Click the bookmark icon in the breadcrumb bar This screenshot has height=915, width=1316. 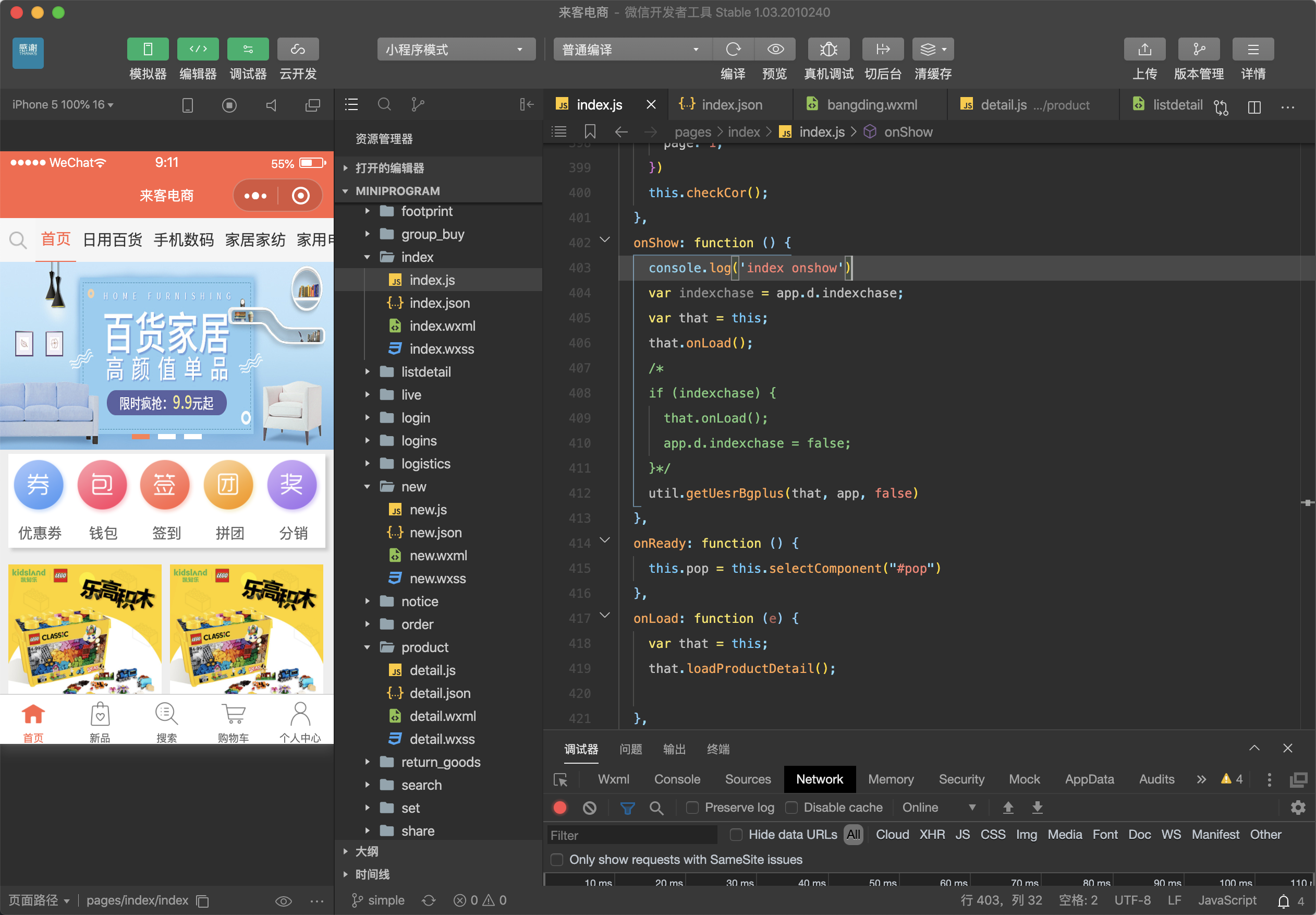590,132
